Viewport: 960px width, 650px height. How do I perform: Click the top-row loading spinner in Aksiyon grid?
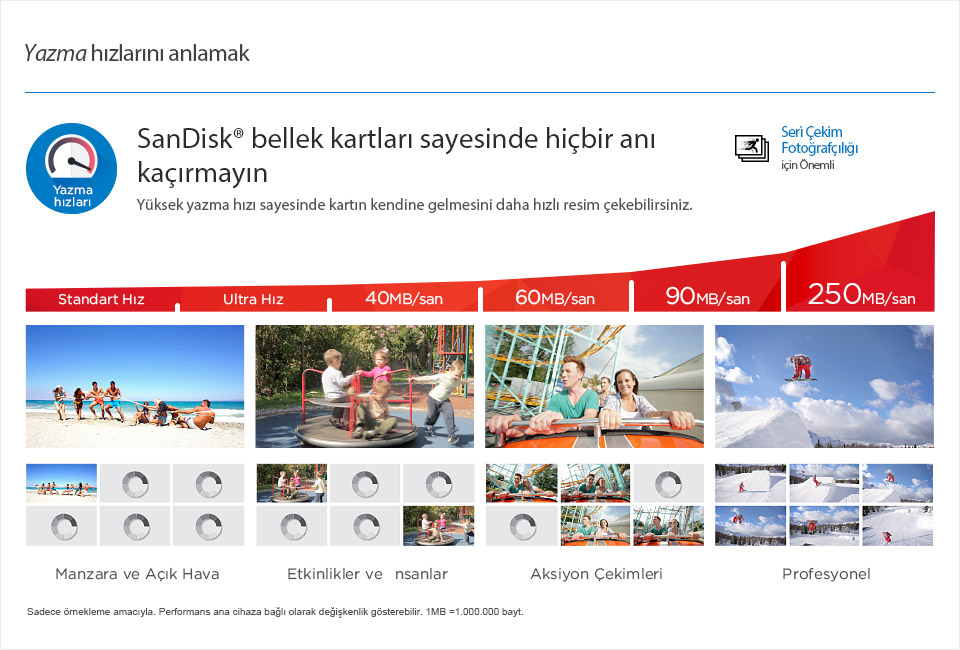tap(668, 483)
